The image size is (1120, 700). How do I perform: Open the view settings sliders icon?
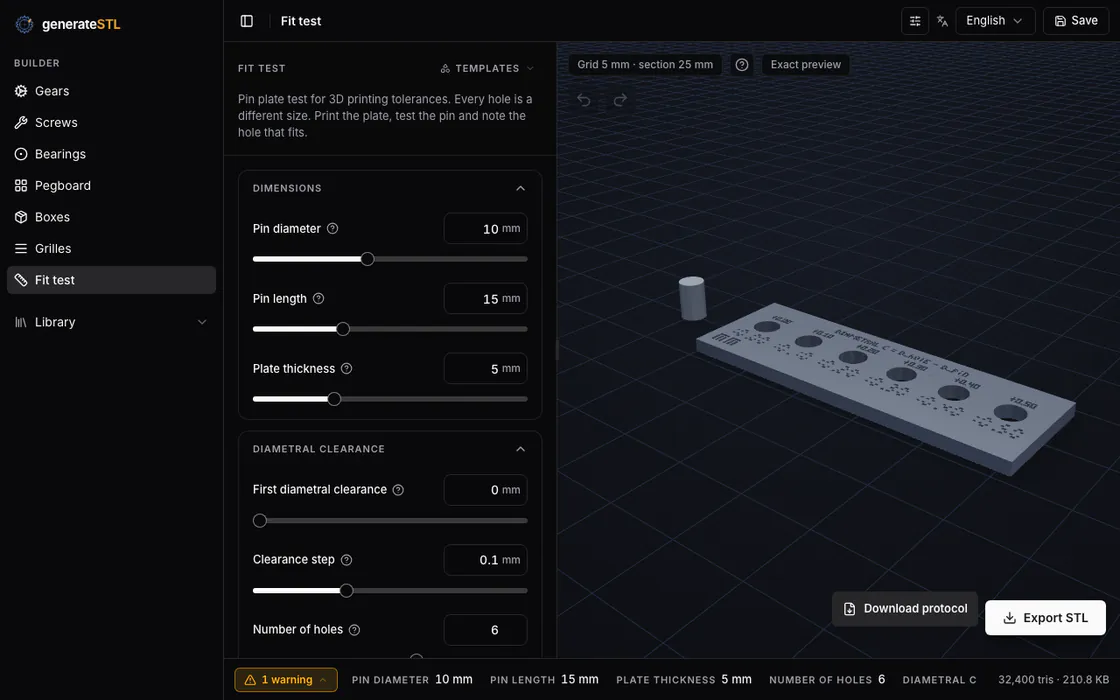point(915,21)
